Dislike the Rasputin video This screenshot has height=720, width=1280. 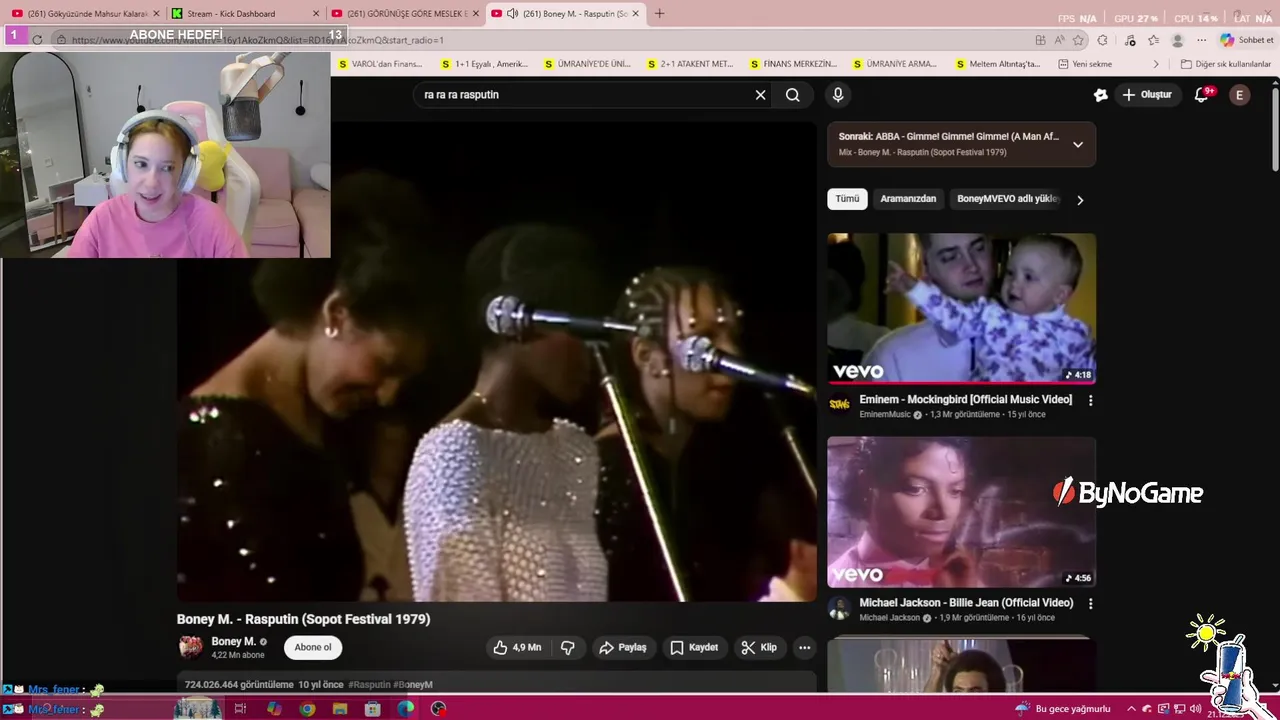(568, 647)
